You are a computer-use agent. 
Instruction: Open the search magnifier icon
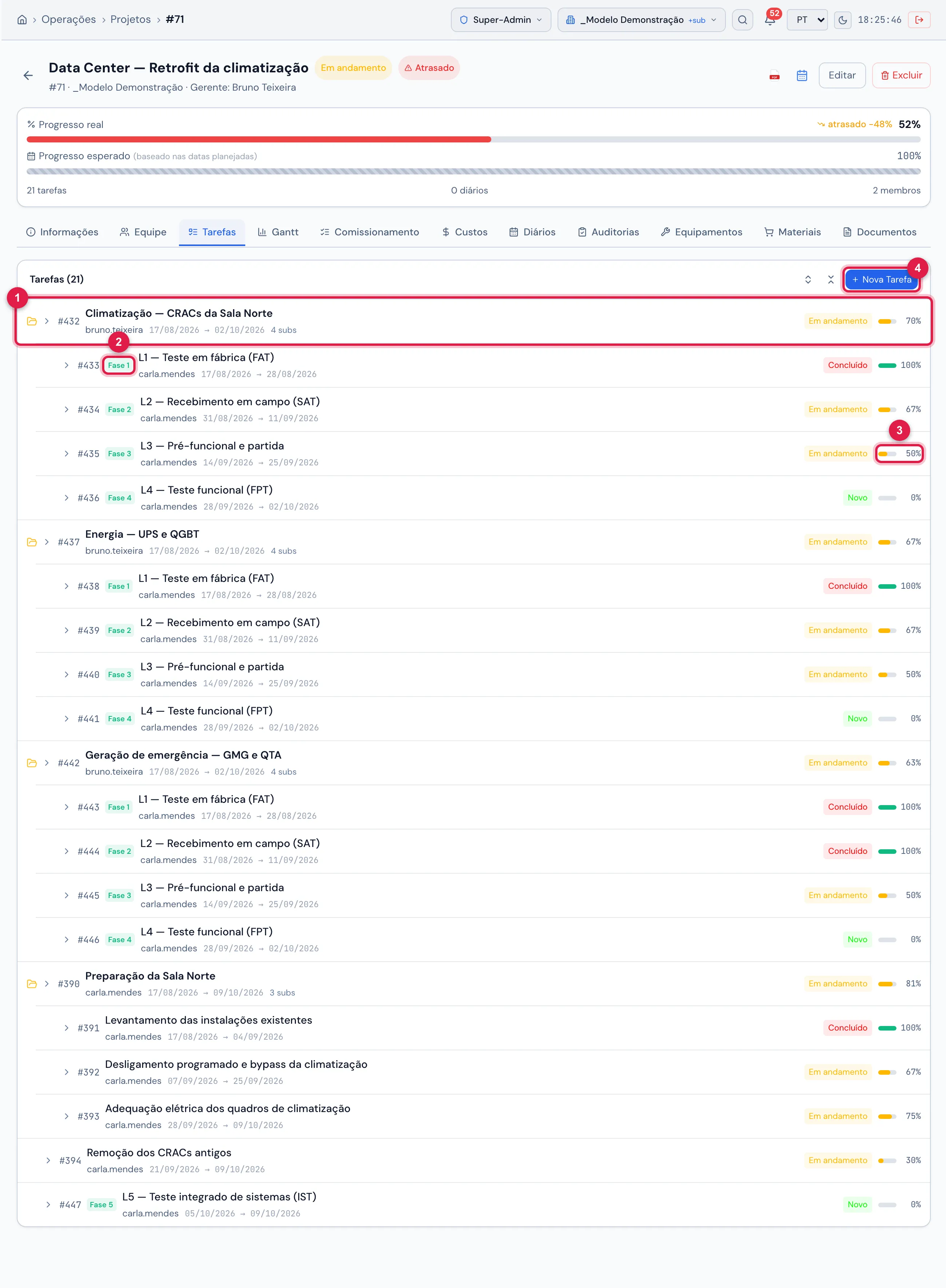pyautogui.click(x=742, y=19)
